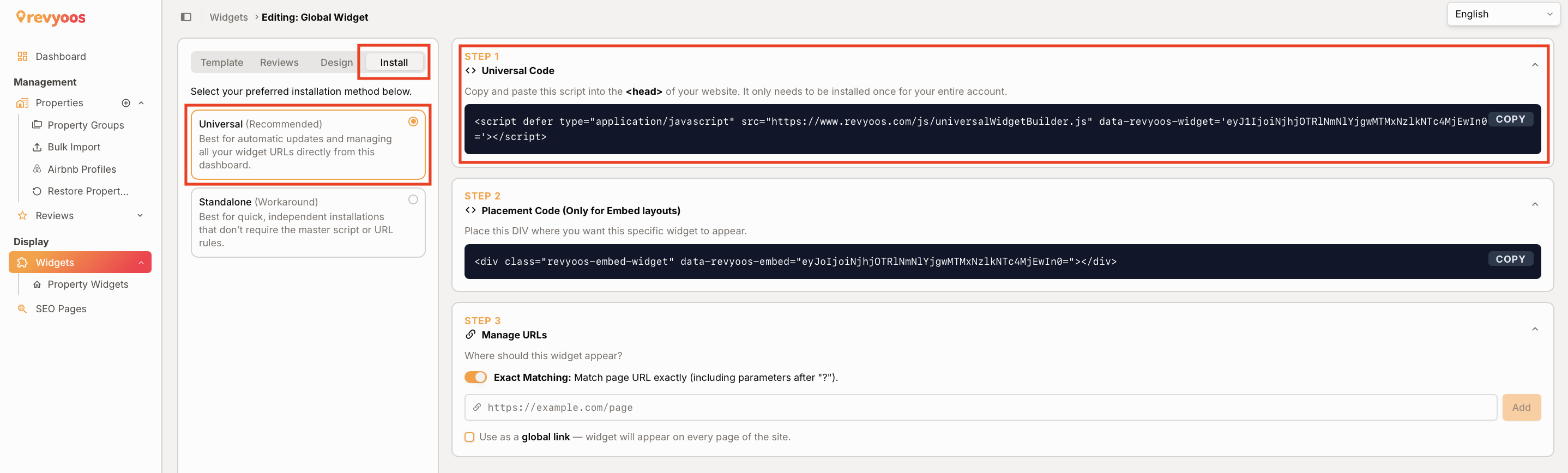Select the Standalone installation radio button
1568x473 pixels.
[413, 199]
